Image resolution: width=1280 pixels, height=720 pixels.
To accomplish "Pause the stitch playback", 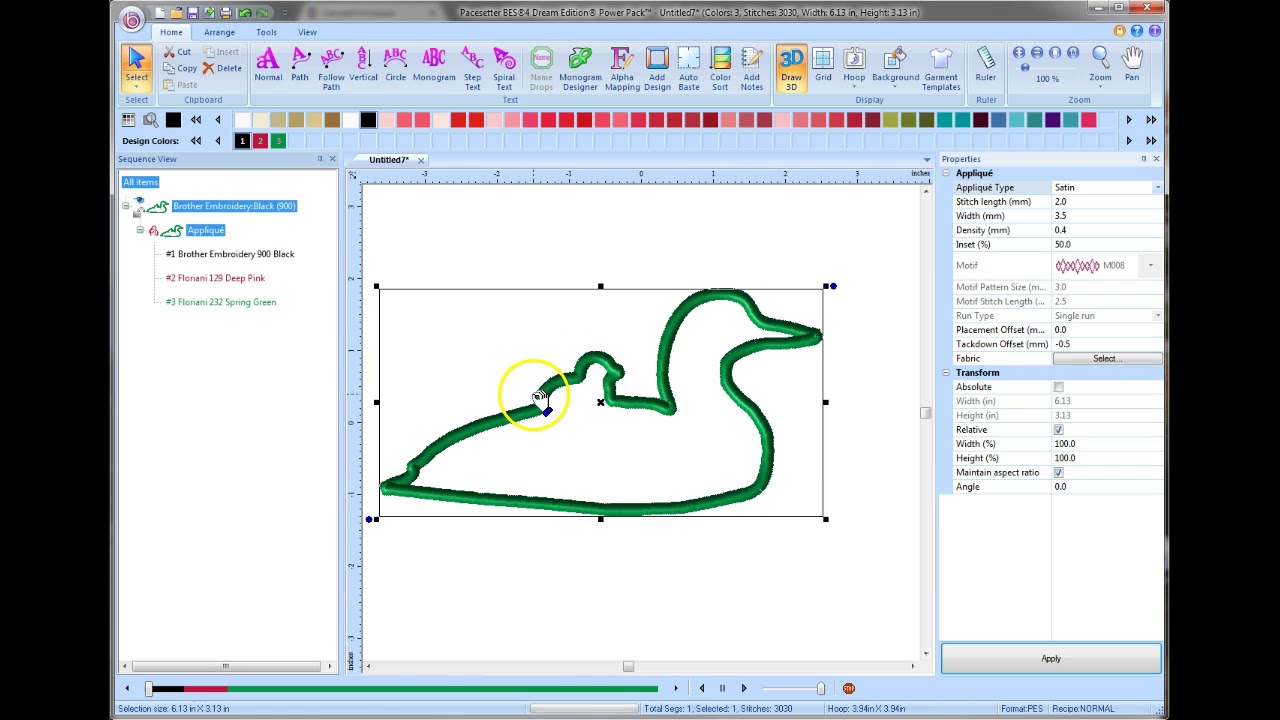I will (x=722, y=688).
